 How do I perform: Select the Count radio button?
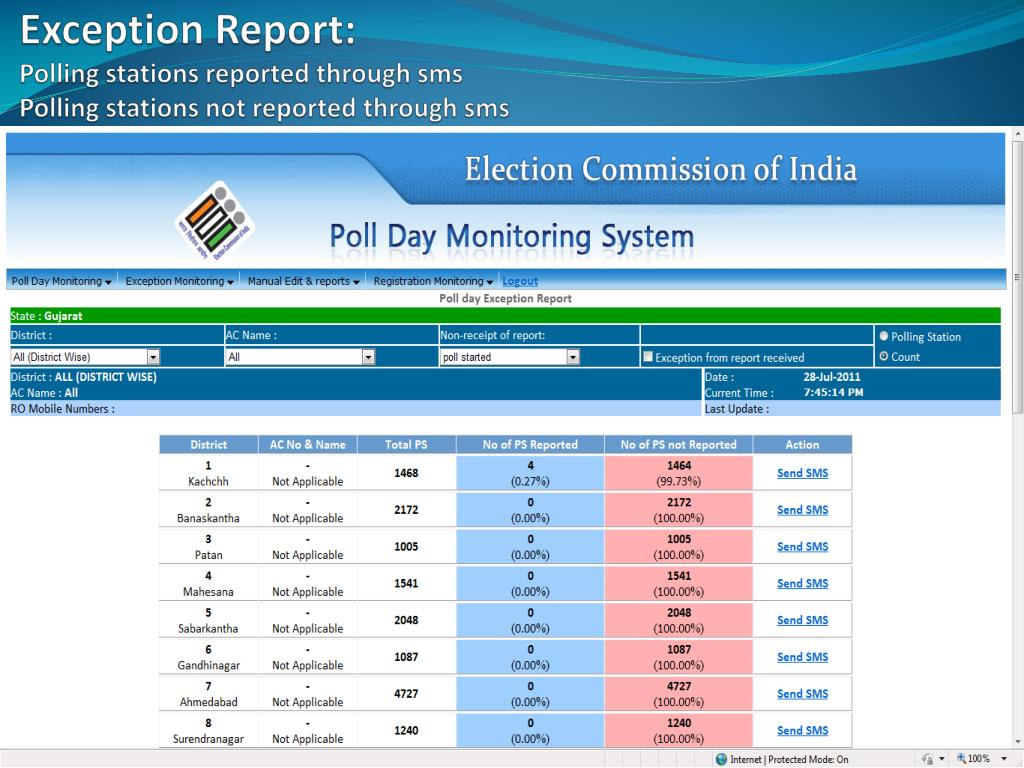[884, 356]
